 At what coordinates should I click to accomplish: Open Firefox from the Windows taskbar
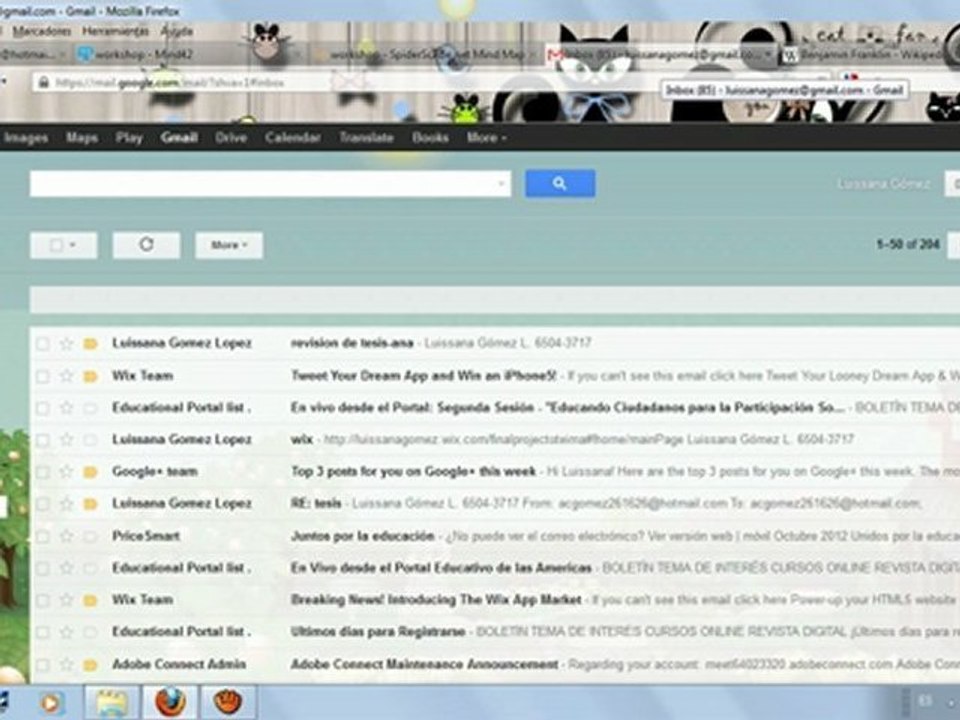point(170,702)
